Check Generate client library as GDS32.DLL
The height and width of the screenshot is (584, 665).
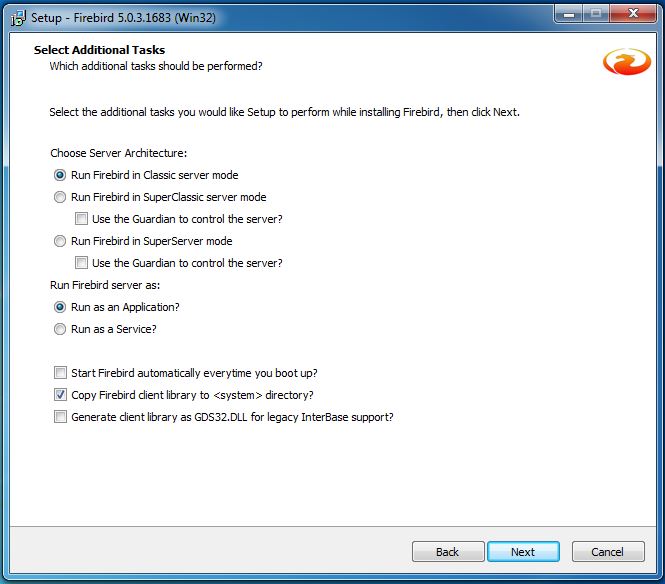click(x=61, y=417)
